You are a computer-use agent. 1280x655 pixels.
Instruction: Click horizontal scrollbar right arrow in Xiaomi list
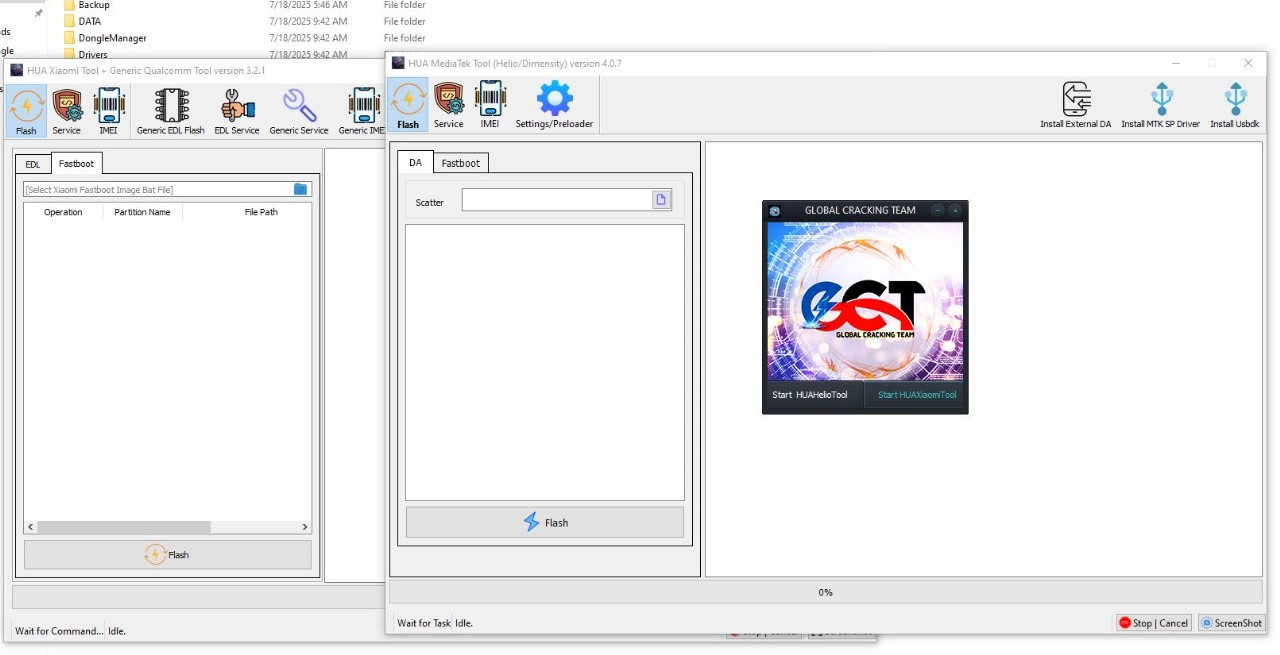305,526
